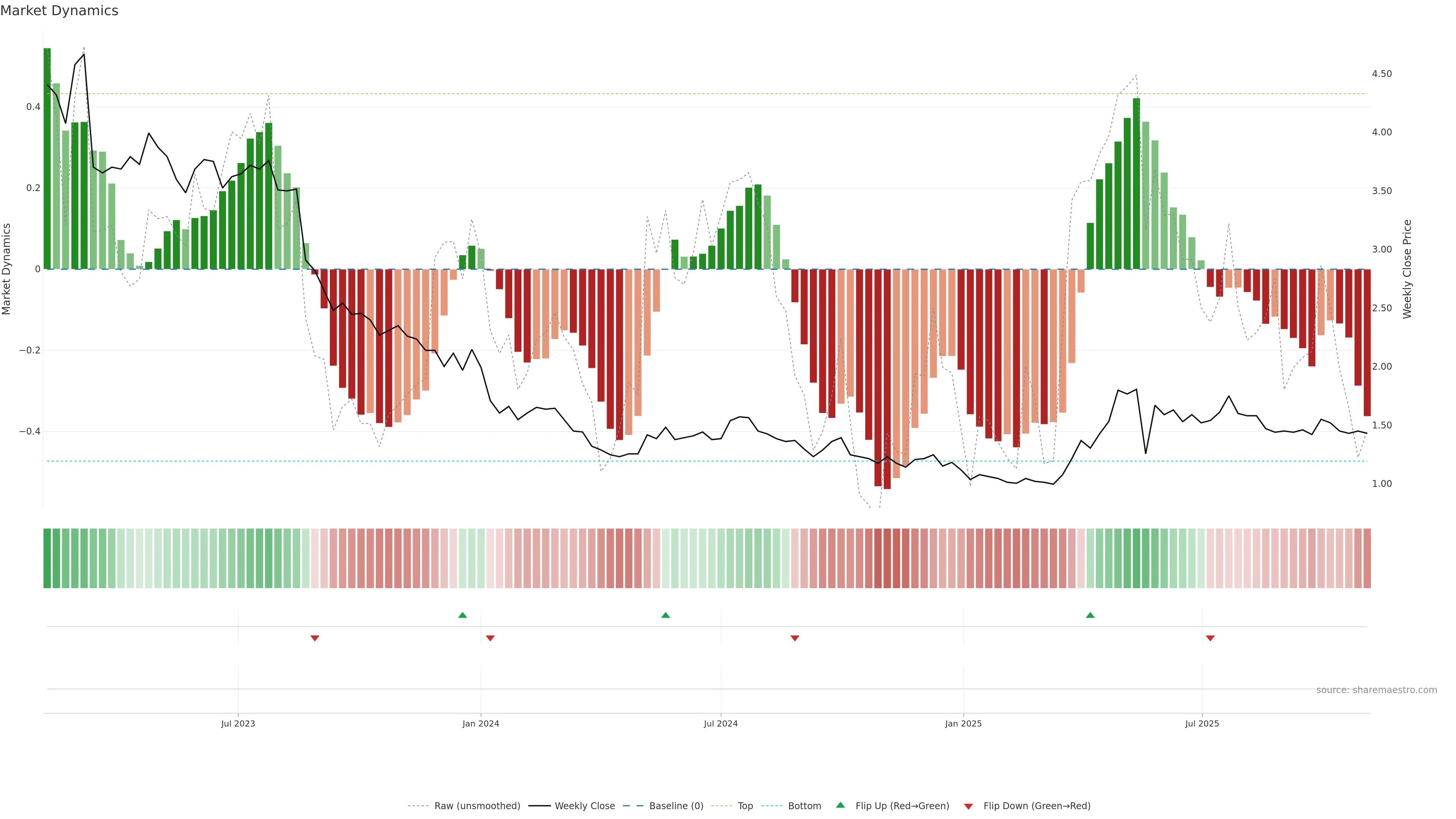
Task: Click the Market Dynamics chart title
Action: tap(60, 11)
